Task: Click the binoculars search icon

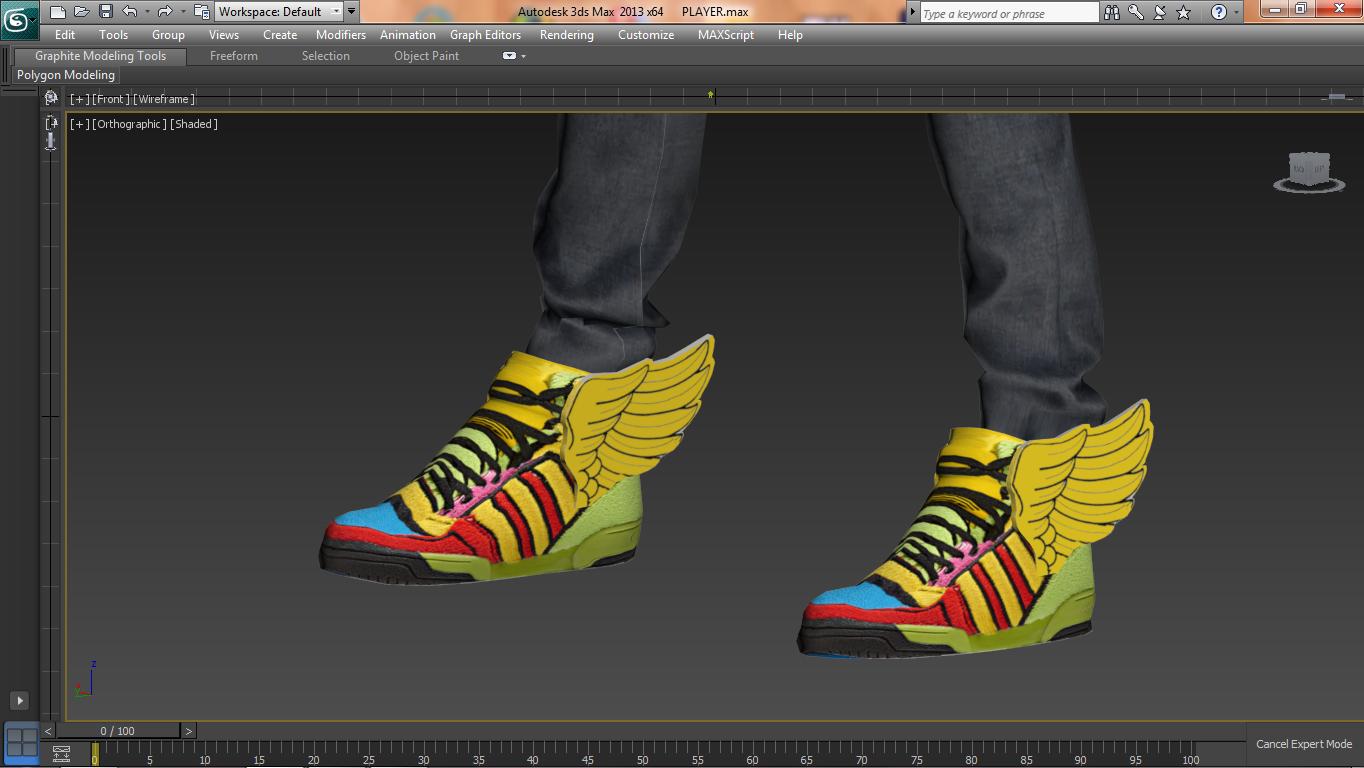Action: click(x=1112, y=12)
